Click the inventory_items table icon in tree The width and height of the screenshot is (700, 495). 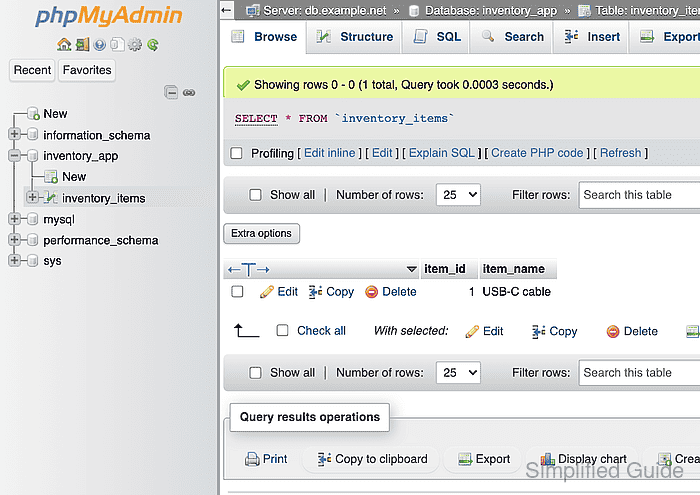click(51, 198)
